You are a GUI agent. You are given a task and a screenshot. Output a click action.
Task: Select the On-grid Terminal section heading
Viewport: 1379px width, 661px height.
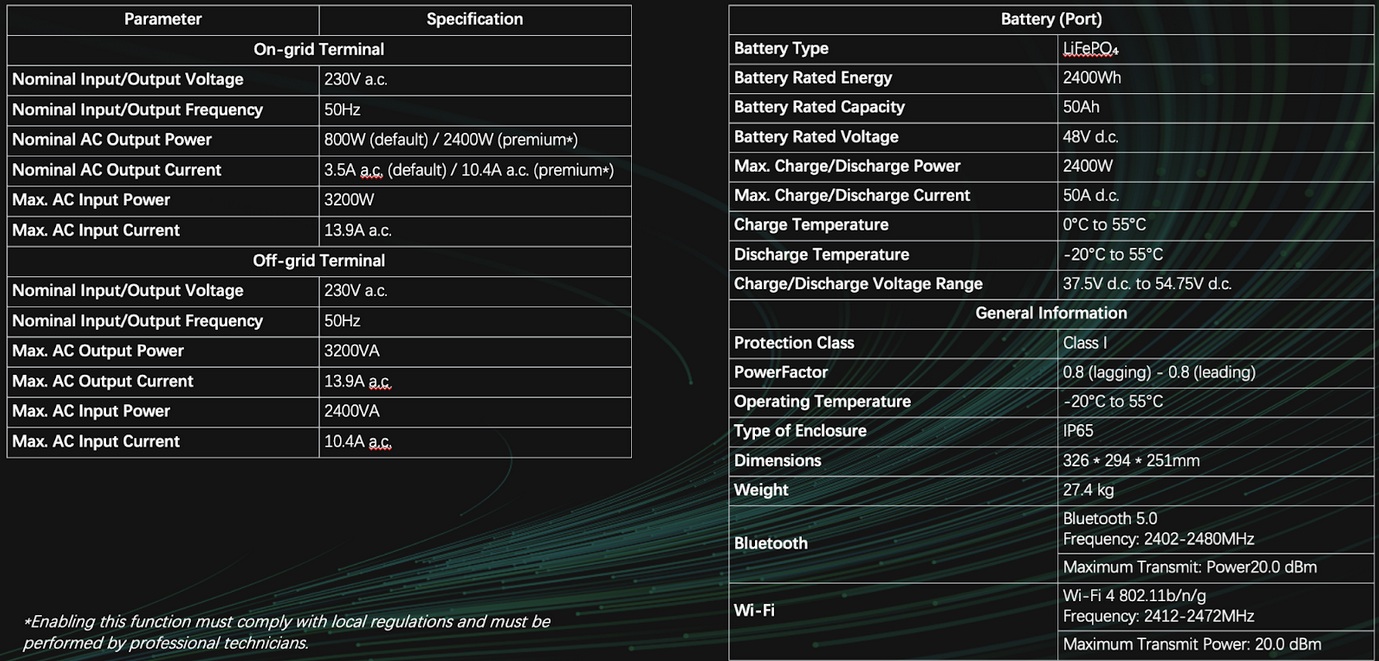[x=319, y=49]
